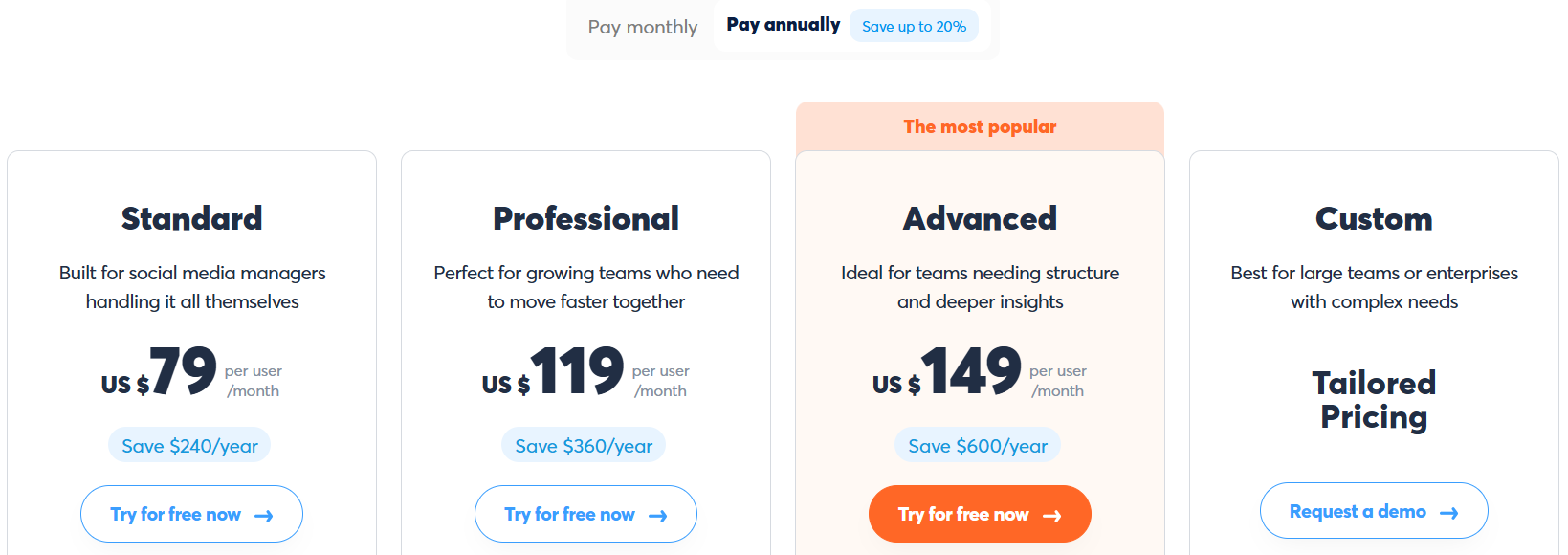Select the Professional plan heading
1568x555 pixels.
click(x=585, y=219)
